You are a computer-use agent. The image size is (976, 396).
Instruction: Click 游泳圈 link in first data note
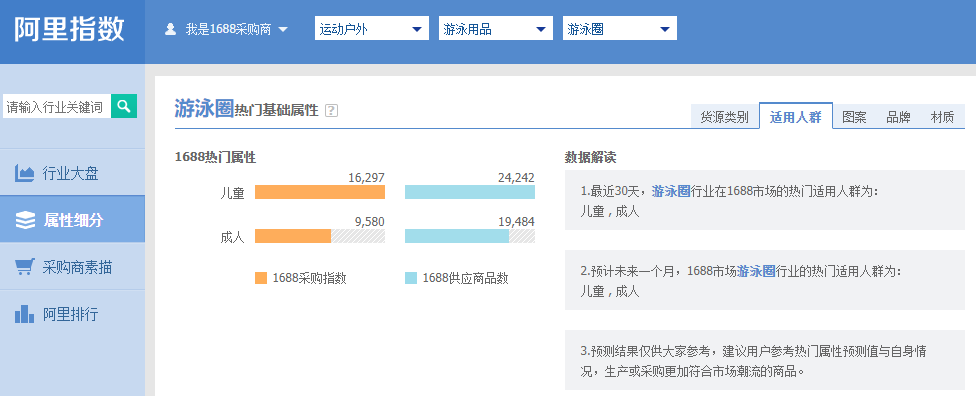[x=671, y=191]
